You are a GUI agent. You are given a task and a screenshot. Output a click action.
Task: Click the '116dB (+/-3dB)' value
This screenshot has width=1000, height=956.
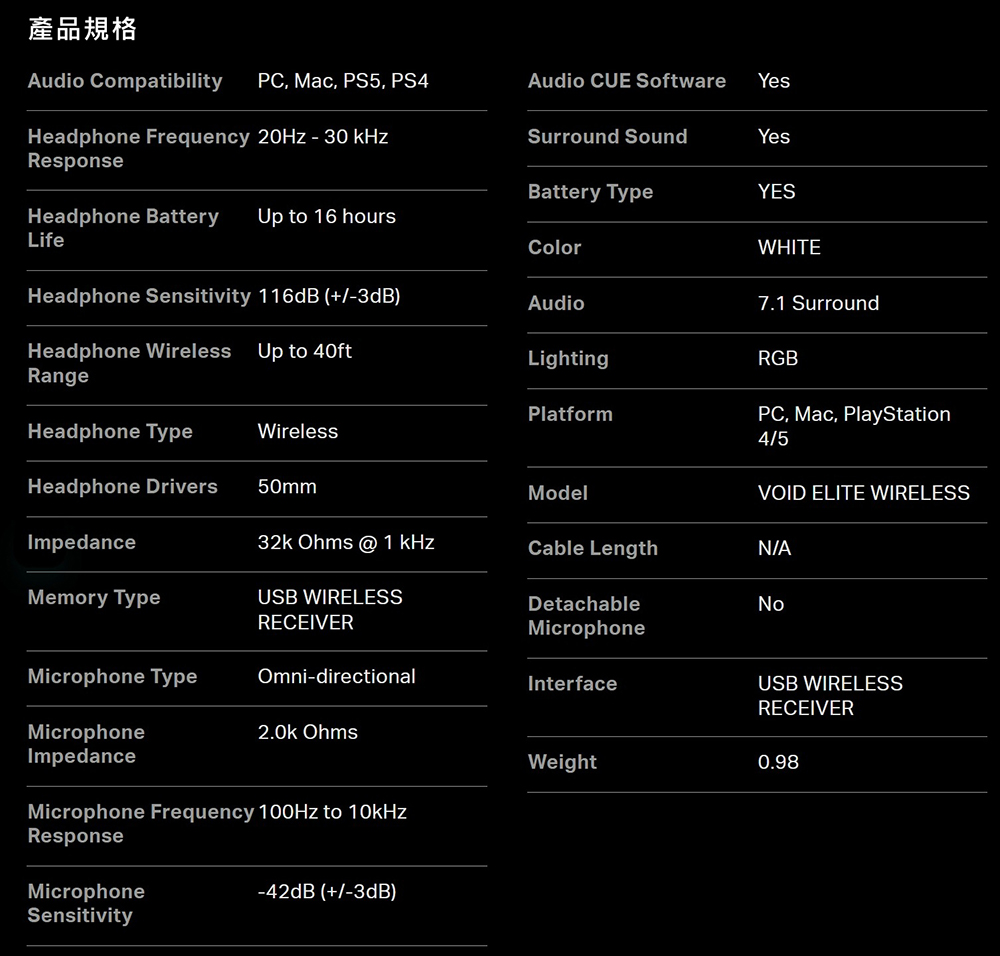point(329,296)
